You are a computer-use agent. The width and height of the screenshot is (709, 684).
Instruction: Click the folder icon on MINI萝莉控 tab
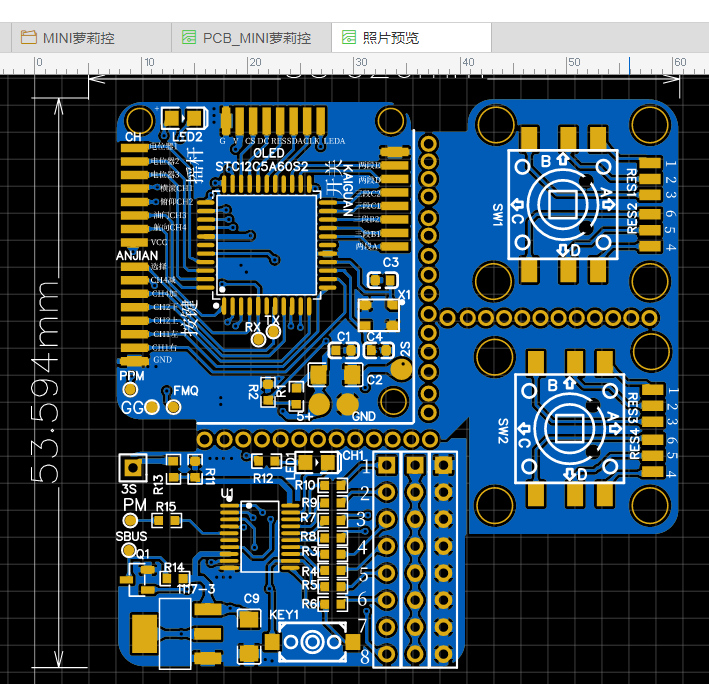click(27, 38)
